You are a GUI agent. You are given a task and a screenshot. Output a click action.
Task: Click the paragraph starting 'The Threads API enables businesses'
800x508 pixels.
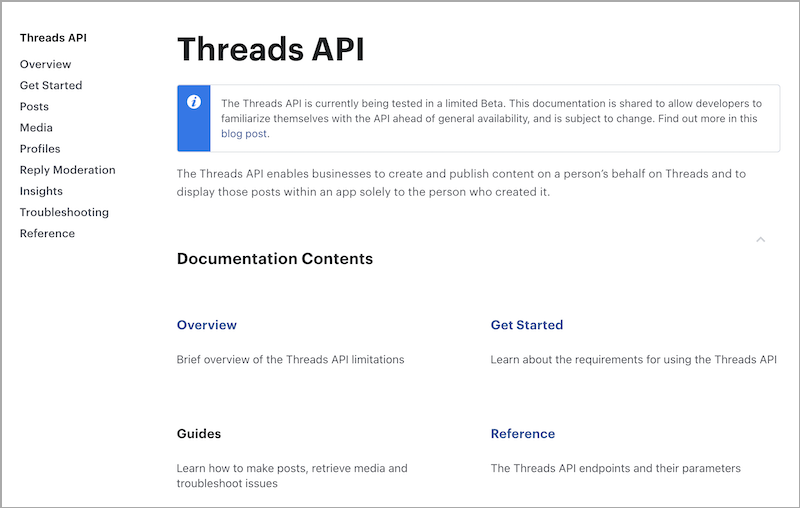coord(461,183)
